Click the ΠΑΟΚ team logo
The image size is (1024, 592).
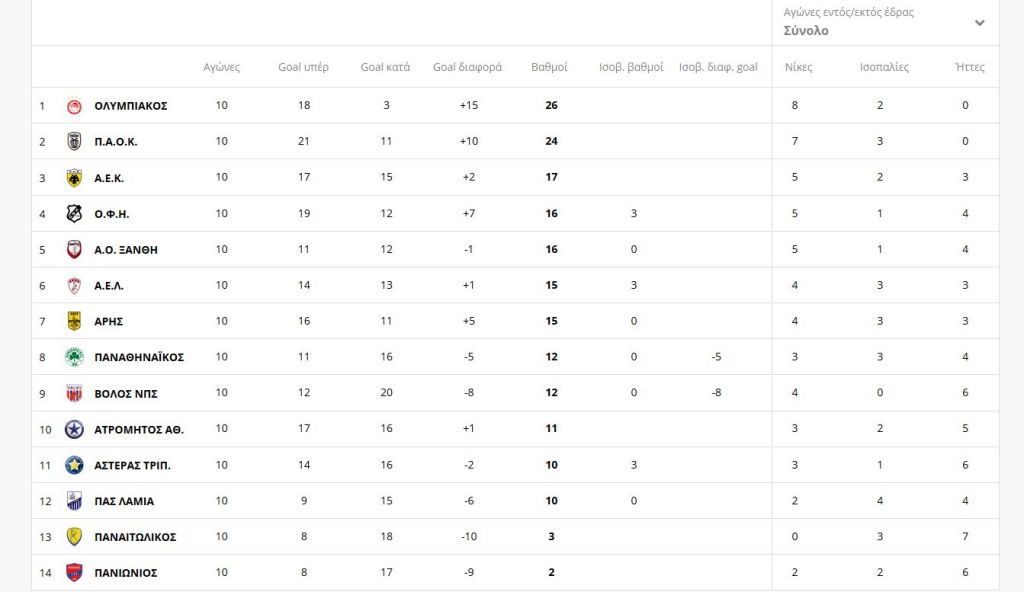click(x=74, y=142)
